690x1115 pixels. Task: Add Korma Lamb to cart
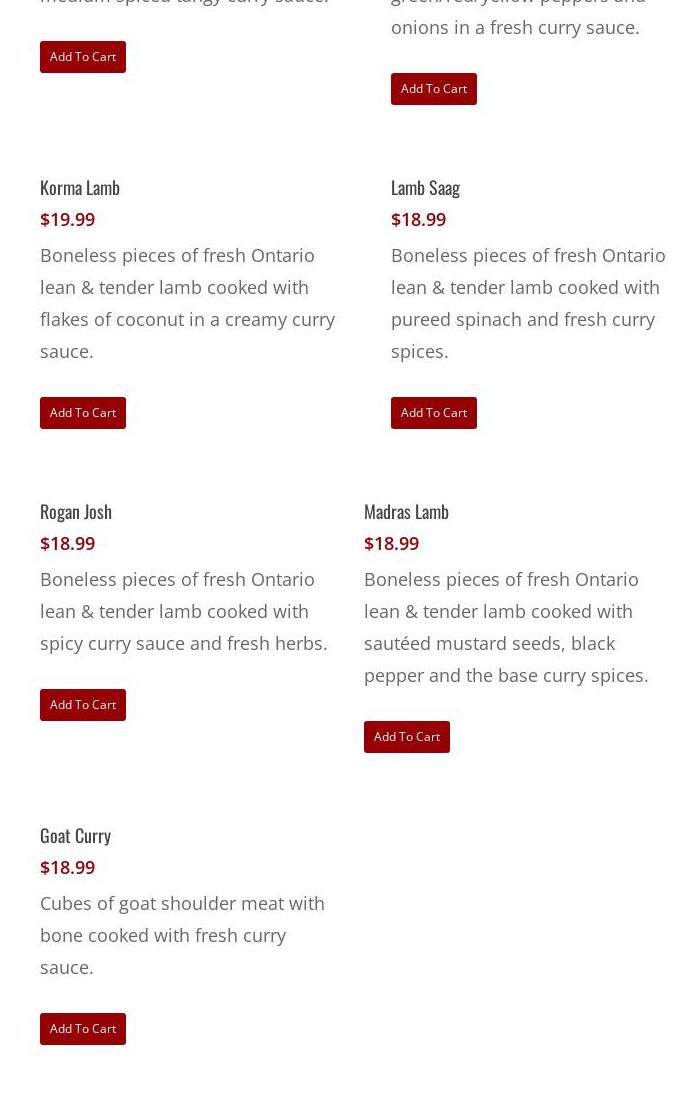[83, 413]
